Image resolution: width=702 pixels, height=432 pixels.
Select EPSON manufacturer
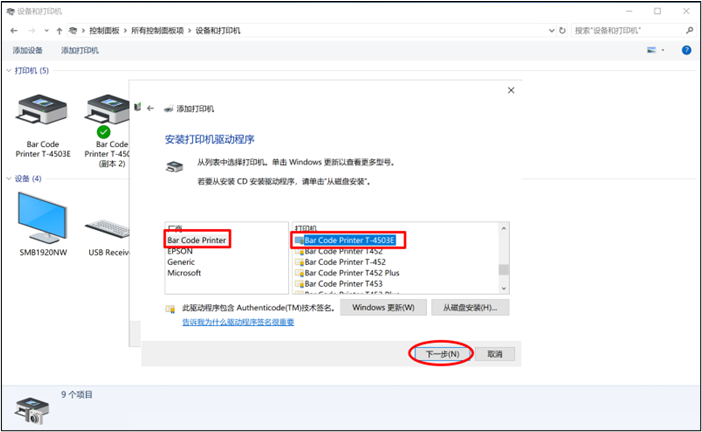pos(180,251)
